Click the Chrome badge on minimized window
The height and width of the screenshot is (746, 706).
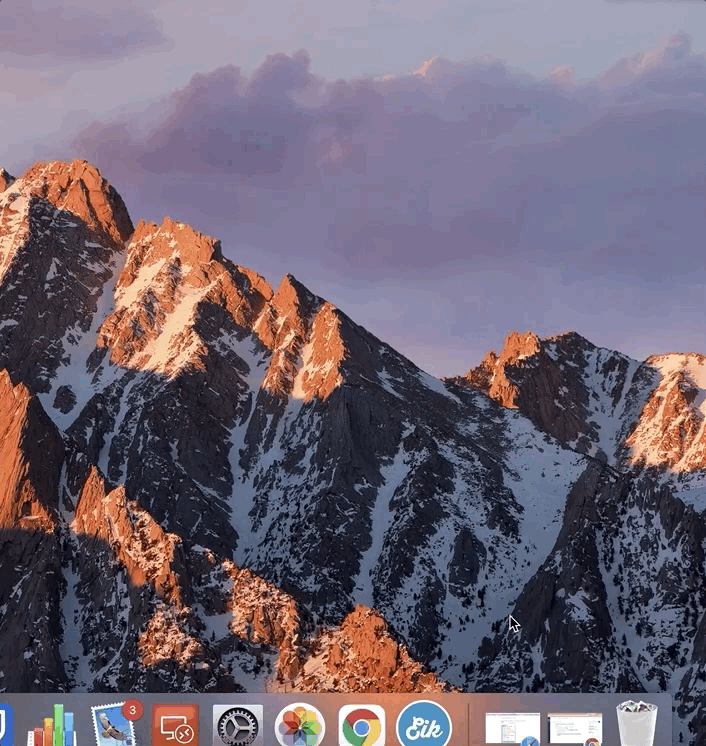(x=592, y=741)
